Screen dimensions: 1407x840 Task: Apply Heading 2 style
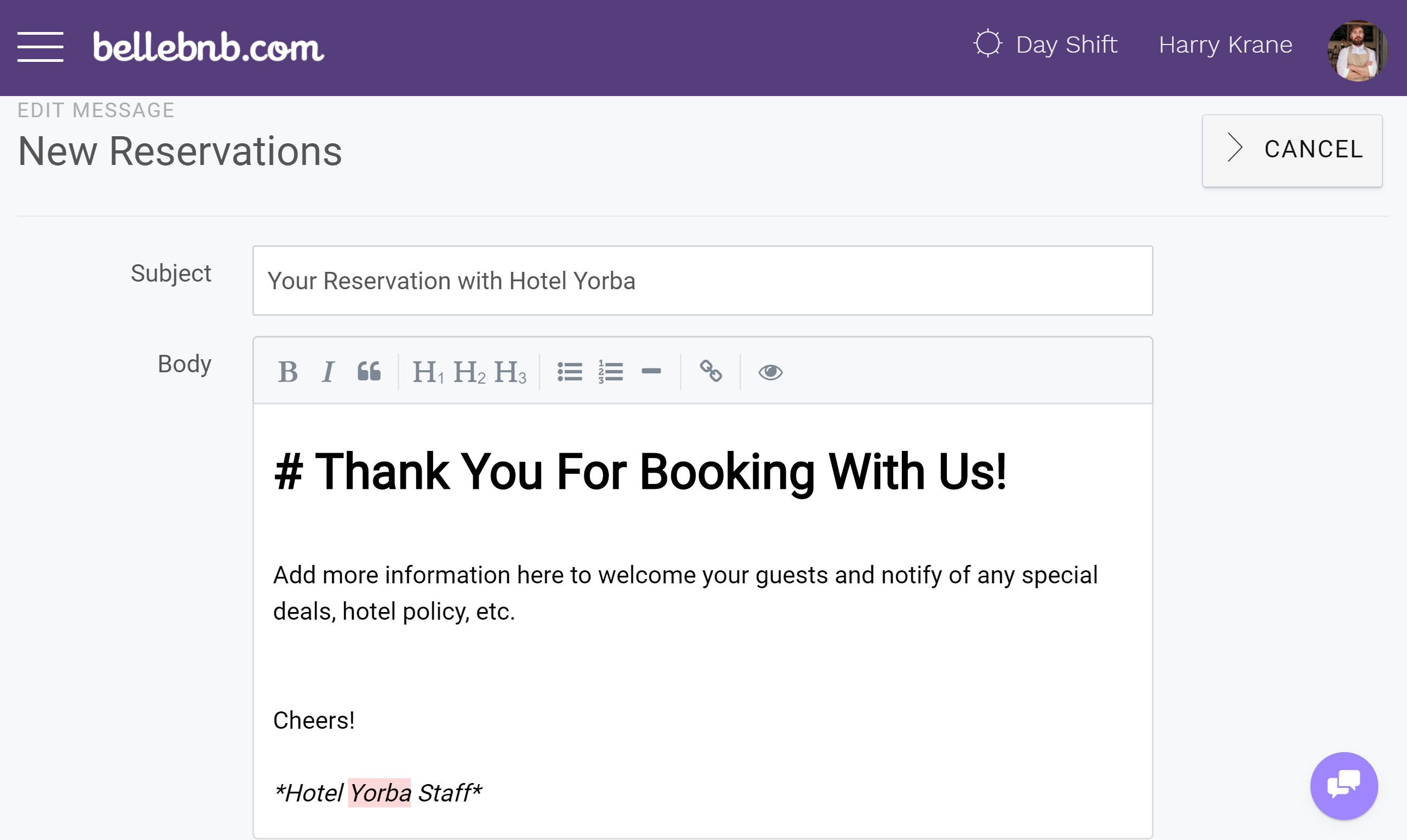point(469,372)
